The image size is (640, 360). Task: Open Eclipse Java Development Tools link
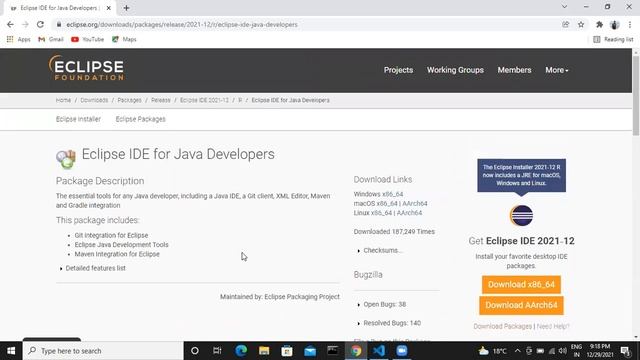[x=122, y=244]
